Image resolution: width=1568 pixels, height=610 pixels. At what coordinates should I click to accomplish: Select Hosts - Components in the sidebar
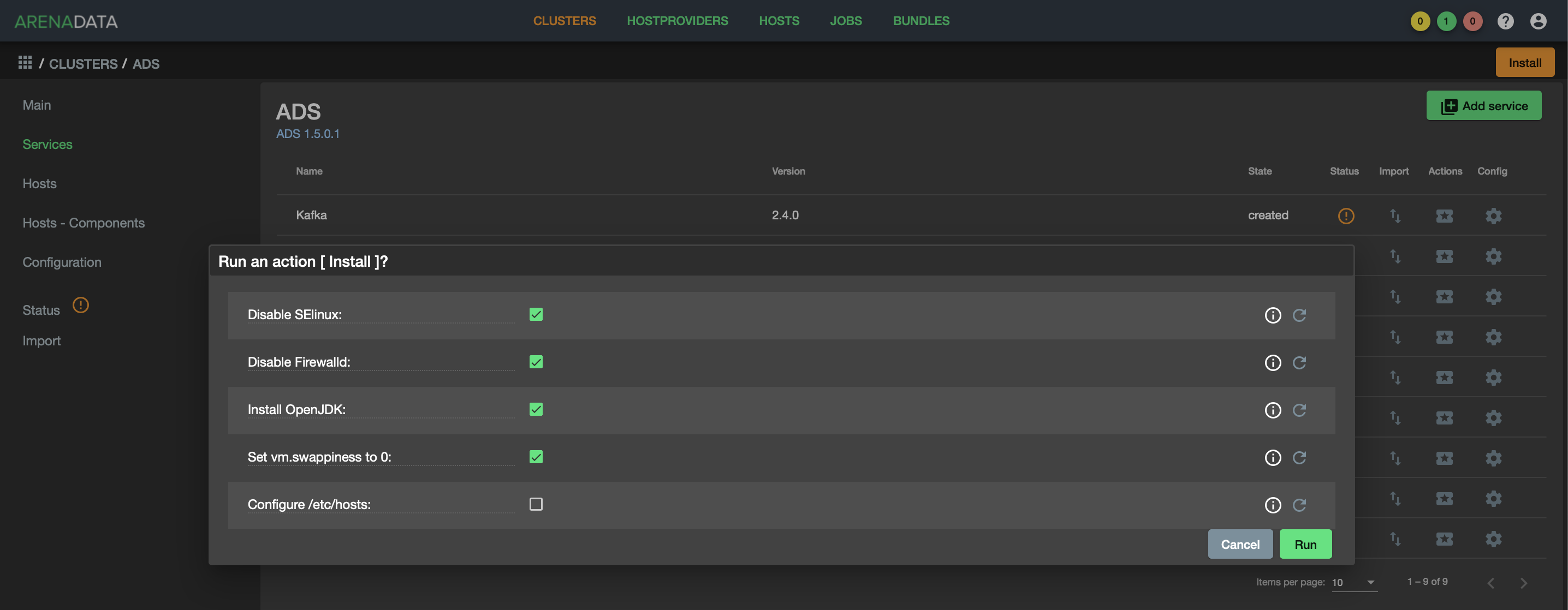(84, 223)
